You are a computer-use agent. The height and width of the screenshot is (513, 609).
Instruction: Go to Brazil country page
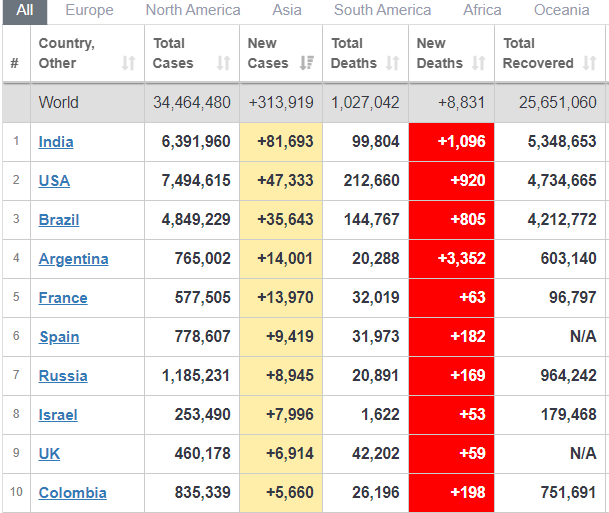(59, 220)
